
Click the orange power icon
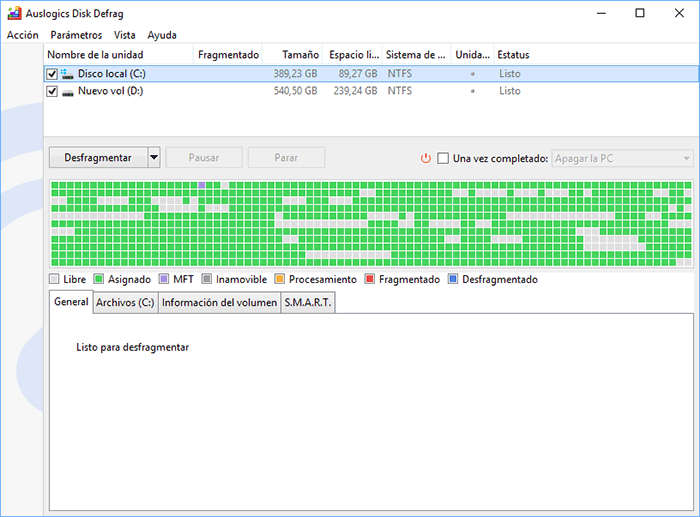[x=426, y=158]
